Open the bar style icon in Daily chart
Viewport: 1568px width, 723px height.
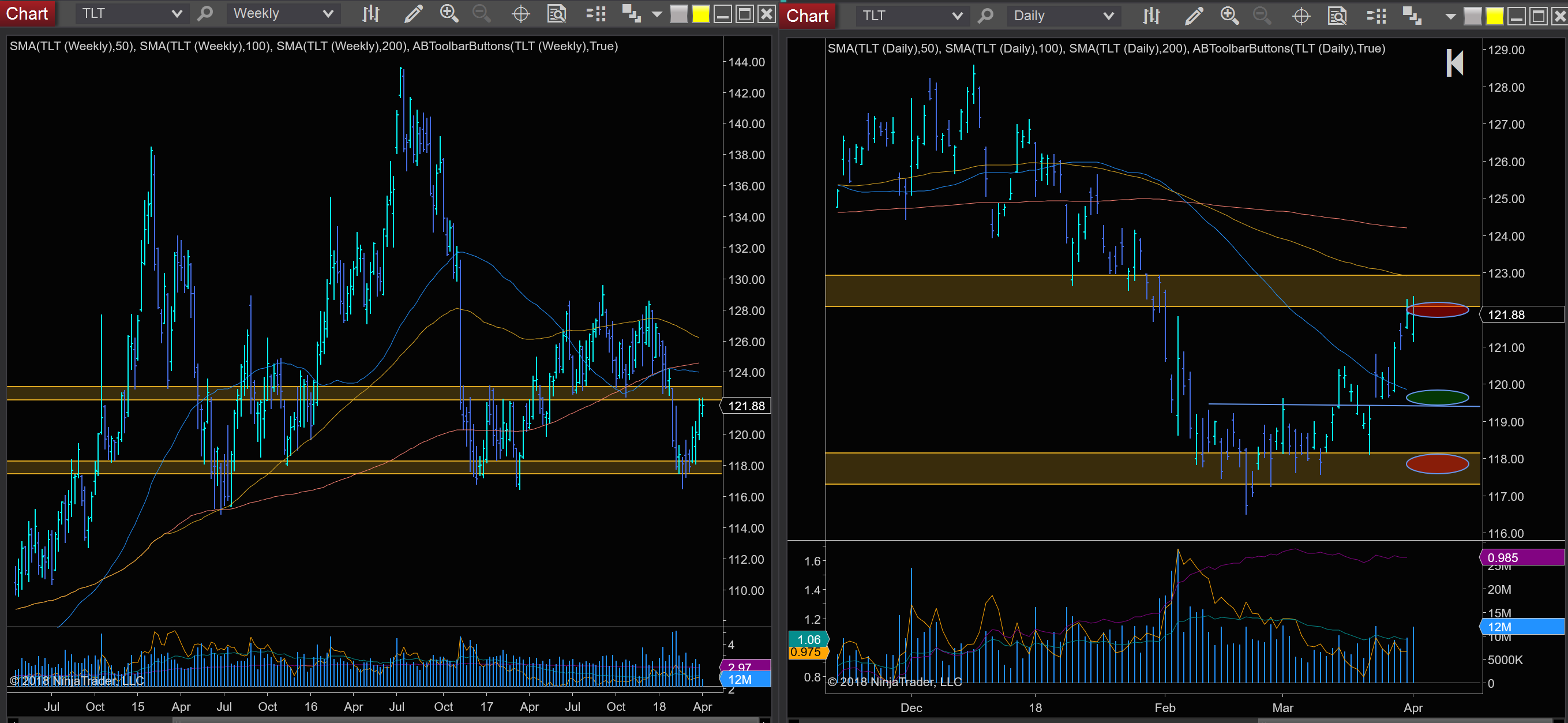pyautogui.click(x=1151, y=16)
